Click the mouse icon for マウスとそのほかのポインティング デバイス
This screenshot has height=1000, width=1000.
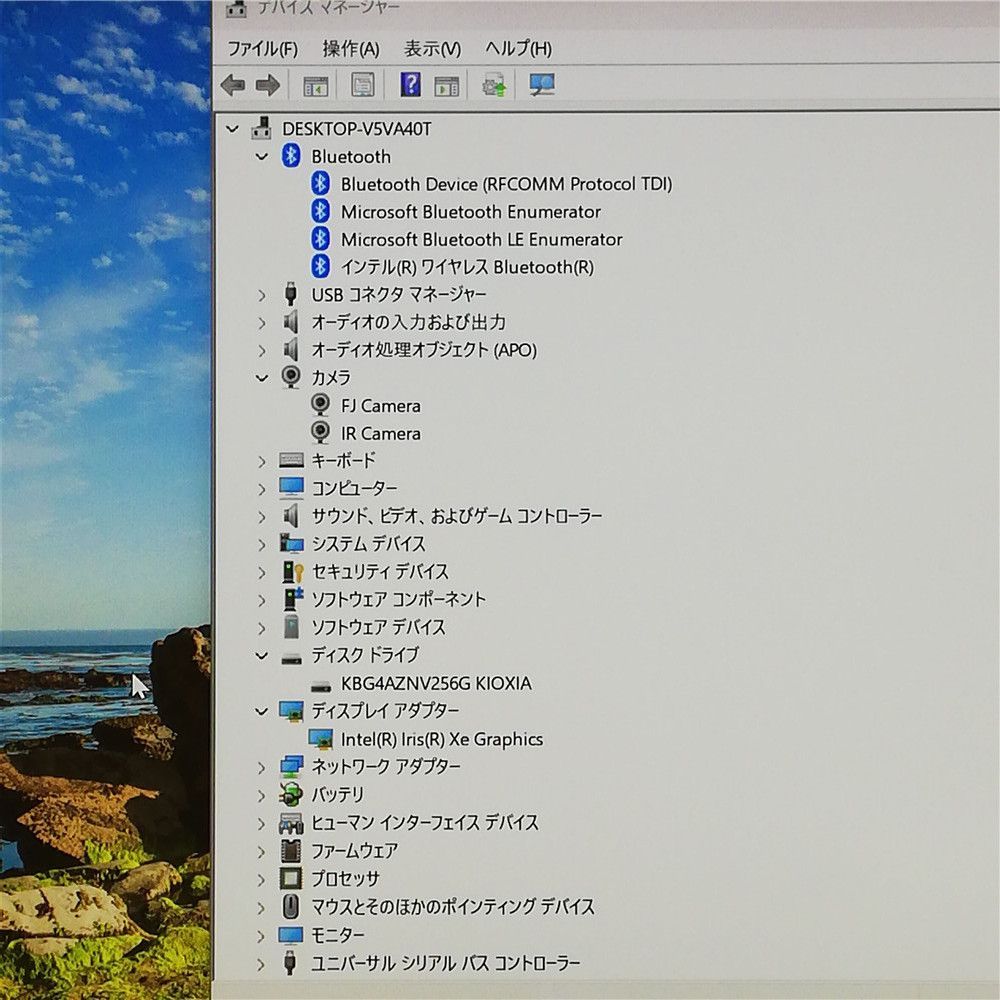pos(291,906)
